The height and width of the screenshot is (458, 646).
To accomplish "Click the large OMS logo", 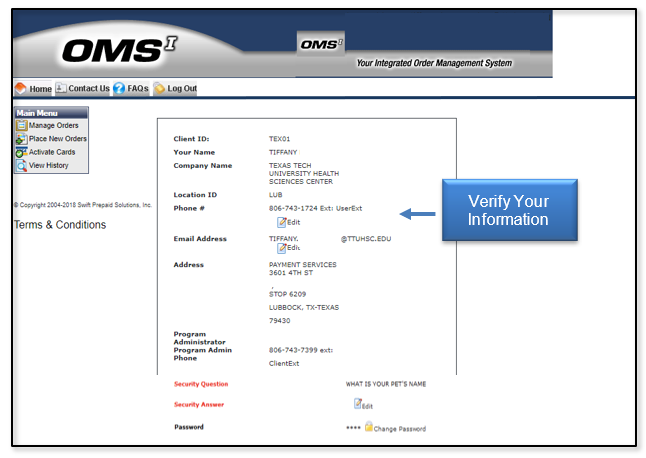I will tap(119, 50).
